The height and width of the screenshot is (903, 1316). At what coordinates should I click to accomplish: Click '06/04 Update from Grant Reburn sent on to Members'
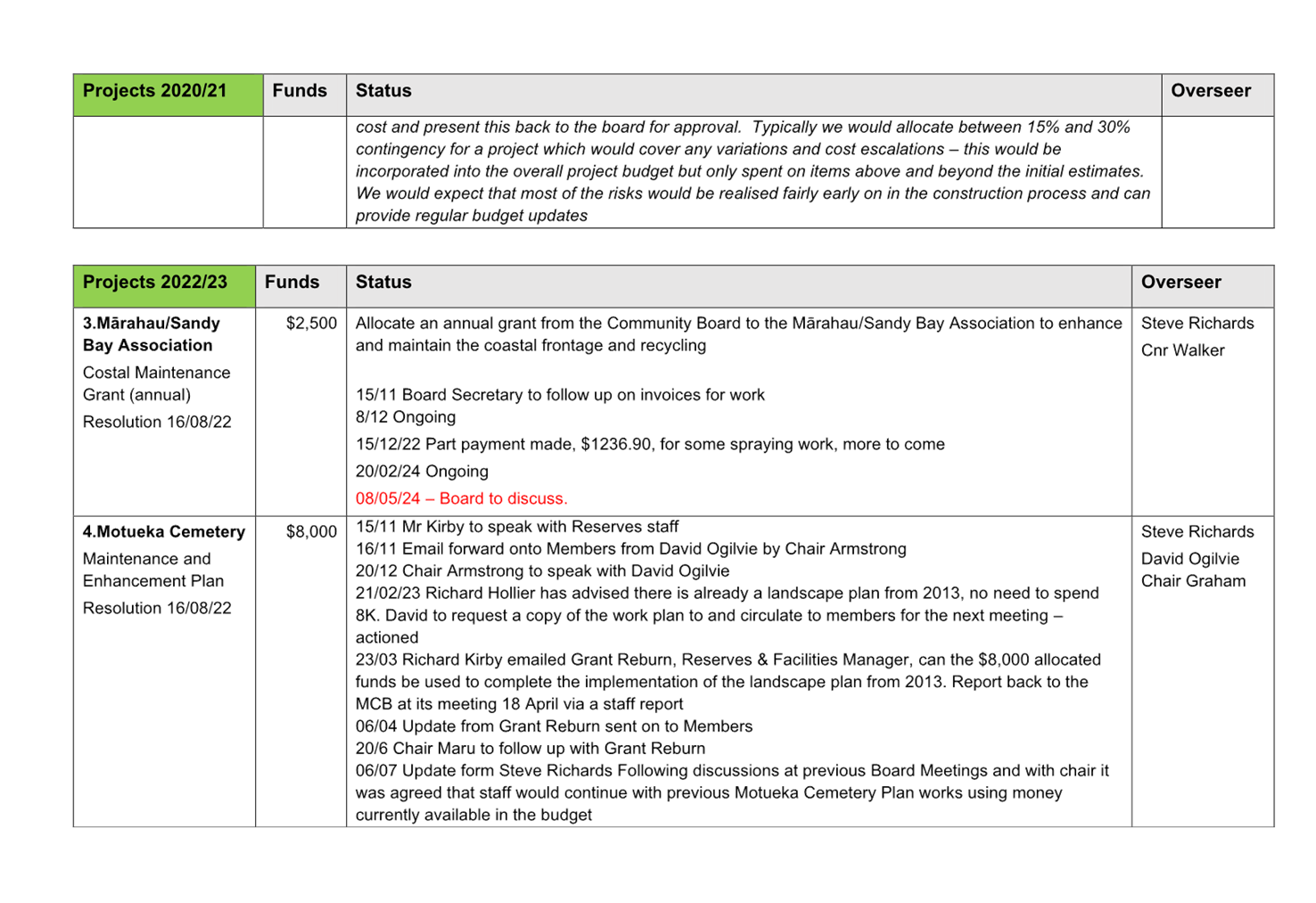(x=554, y=727)
